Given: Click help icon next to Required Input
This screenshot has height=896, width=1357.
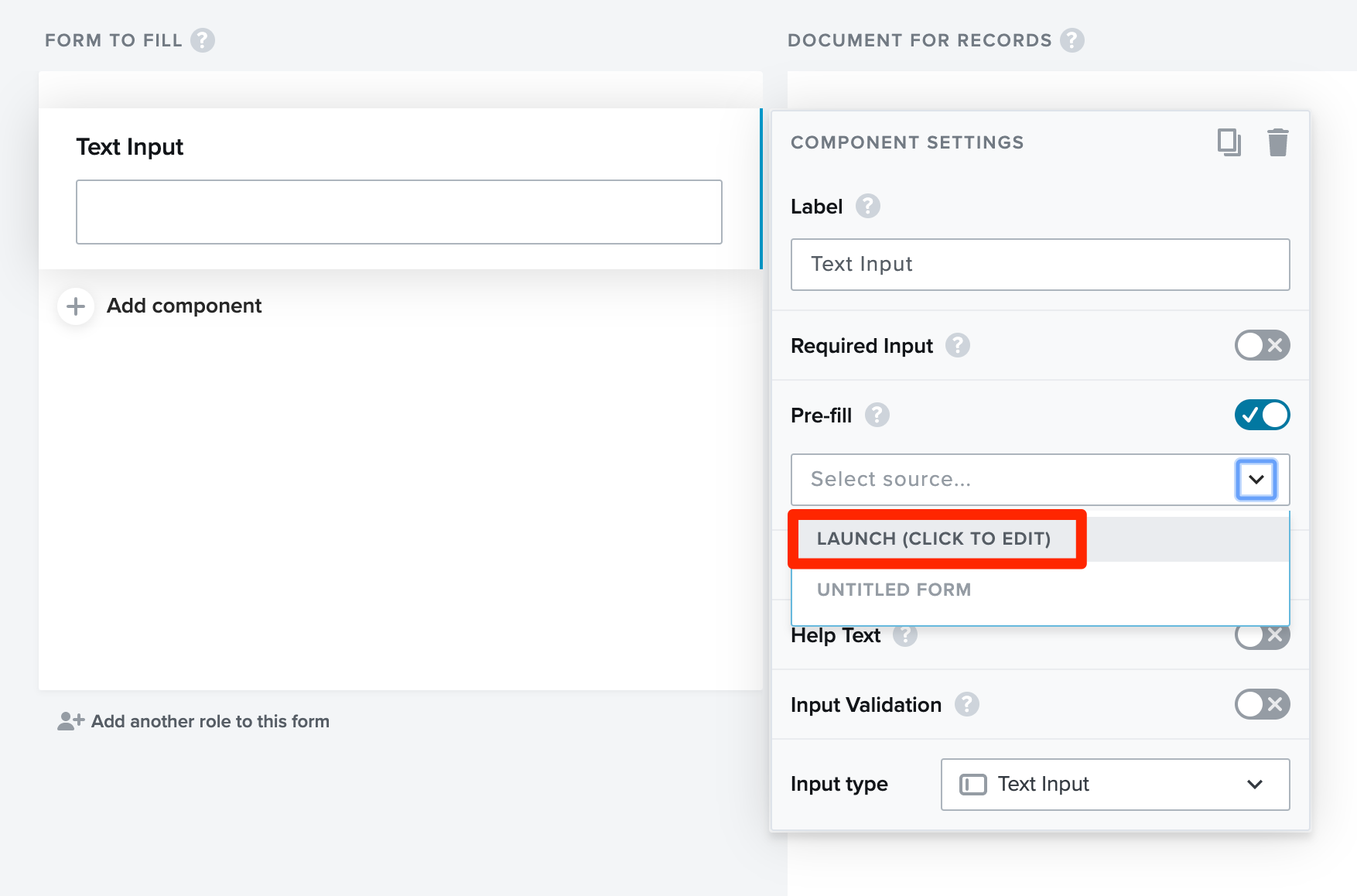Looking at the screenshot, I should [x=957, y=345].
